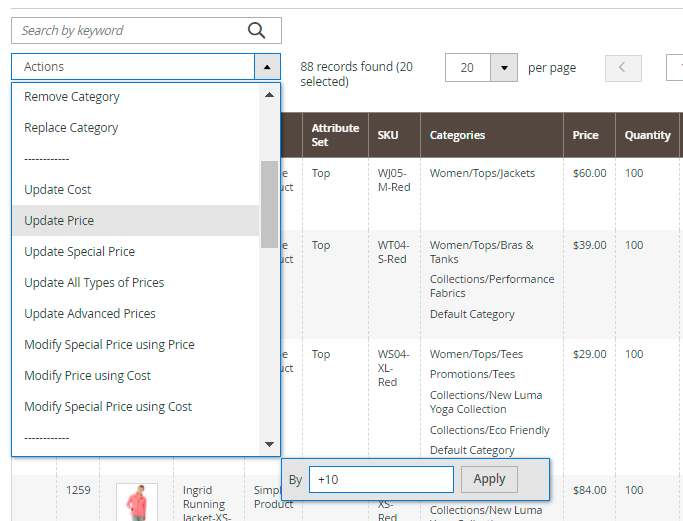Choose Modify Special Price using Cost
Viewport: 683px width, 521px height.
(108, 407)
